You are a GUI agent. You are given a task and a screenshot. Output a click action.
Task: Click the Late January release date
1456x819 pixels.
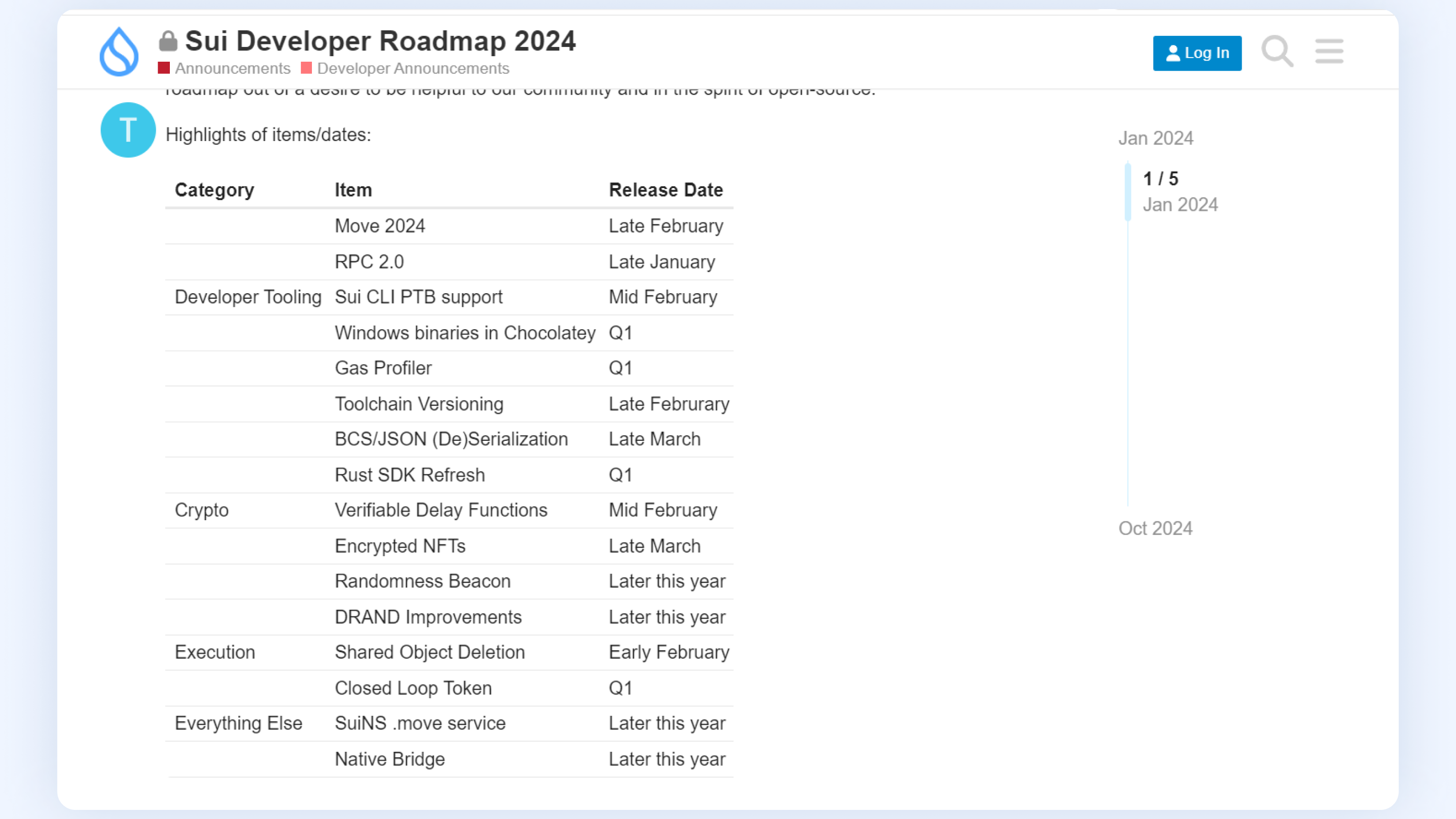tap(662, 262)
